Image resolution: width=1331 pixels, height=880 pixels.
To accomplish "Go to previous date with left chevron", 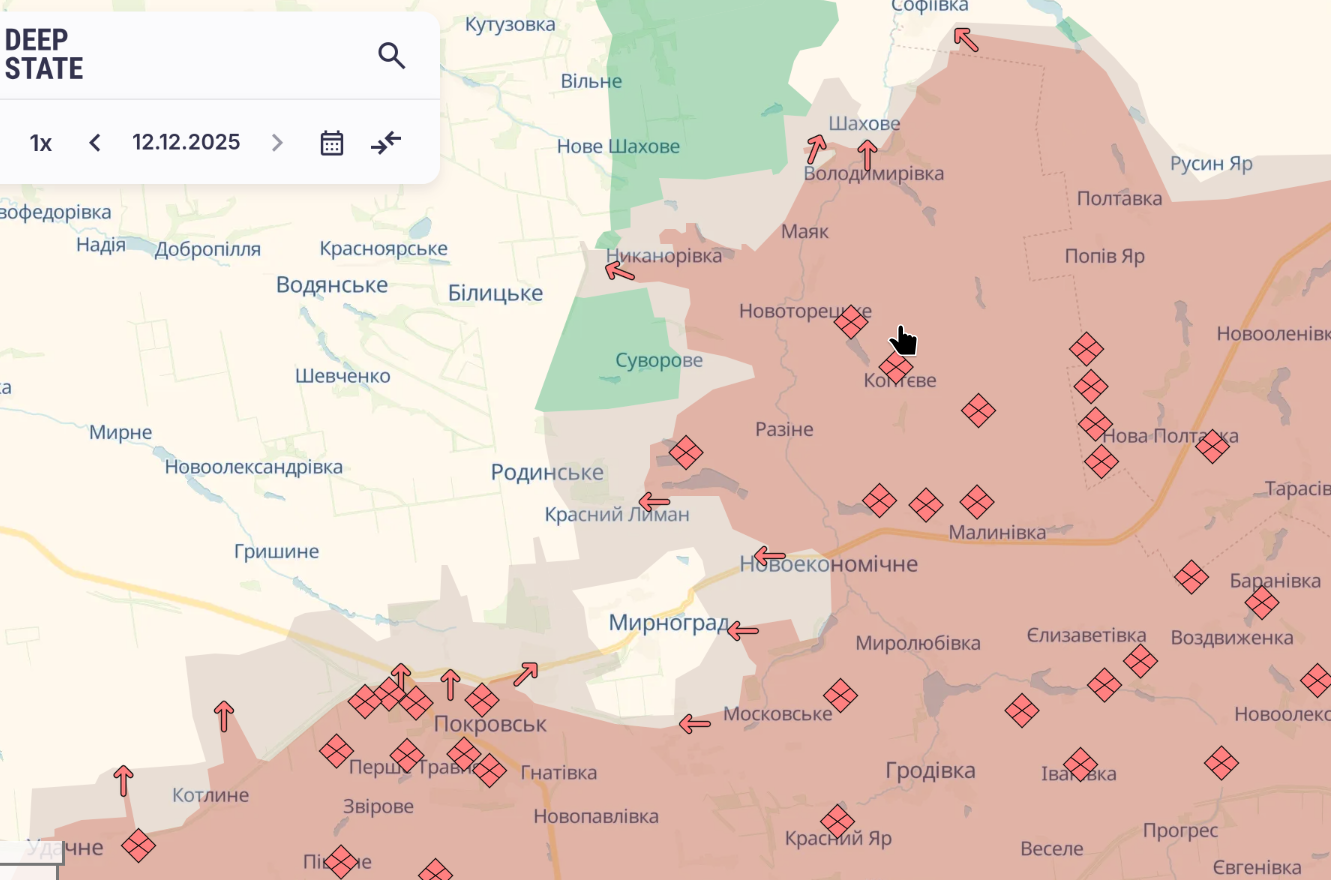I will pos(95,143).
